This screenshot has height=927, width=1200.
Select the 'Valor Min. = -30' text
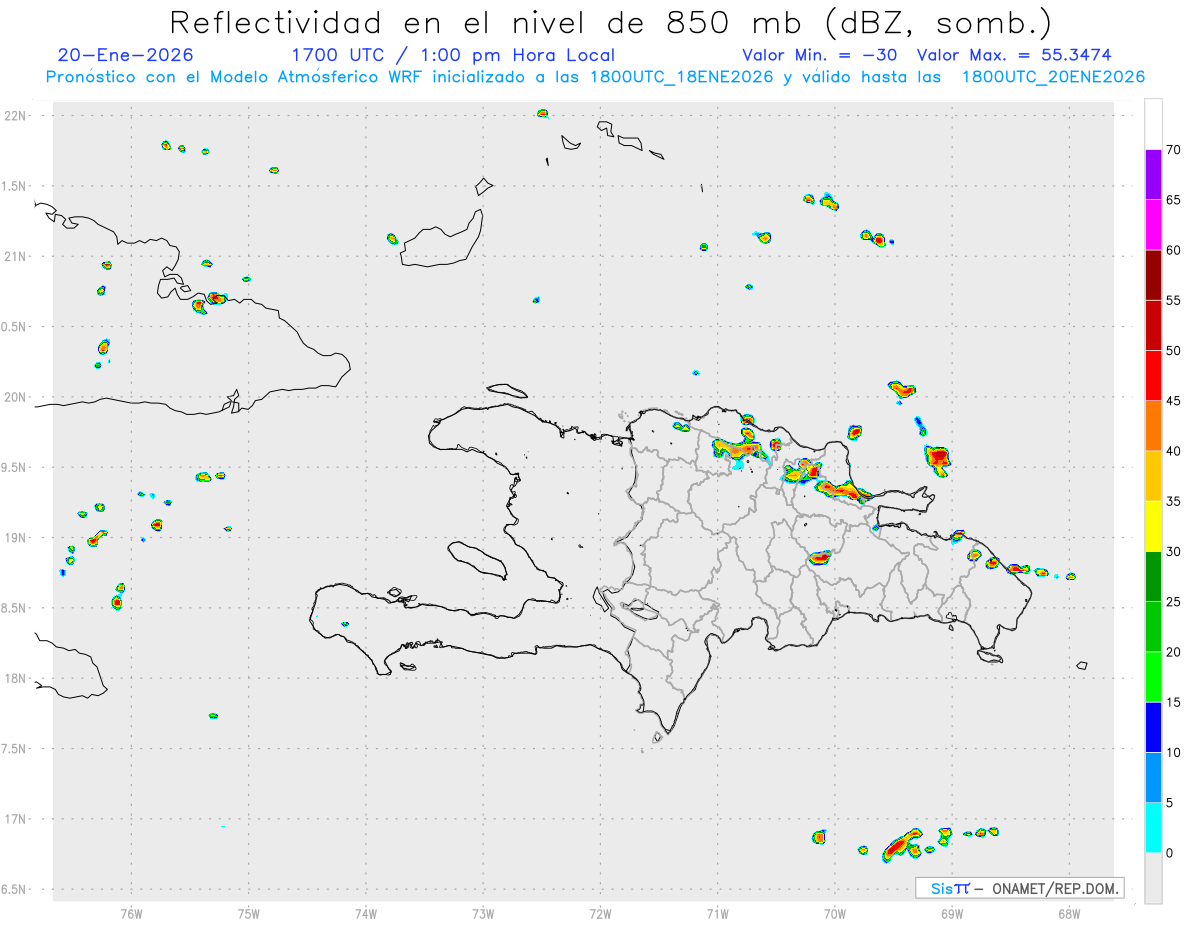(x=819, y=55)
